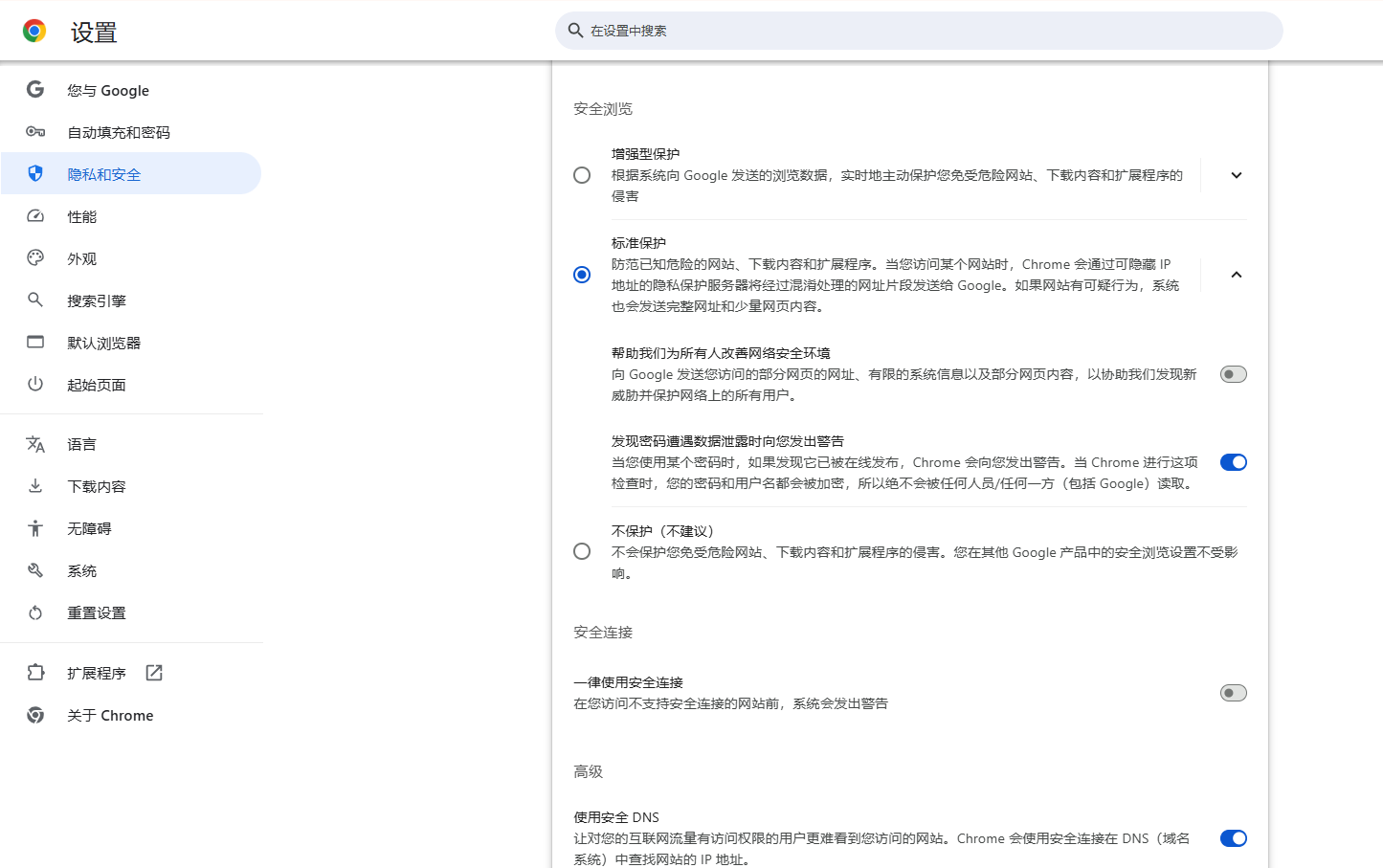
Task: Click the external link icon beside 扩展程序
Action: click(154, 673)
